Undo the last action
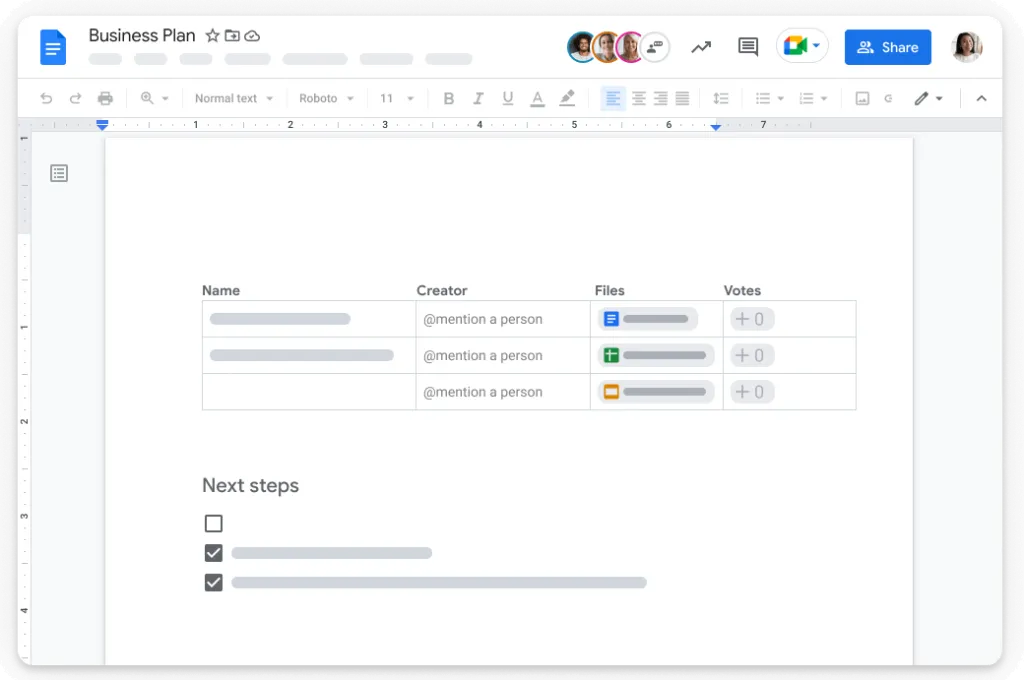Viewport: 1024px width, 680px height. (x=46, y=98)
